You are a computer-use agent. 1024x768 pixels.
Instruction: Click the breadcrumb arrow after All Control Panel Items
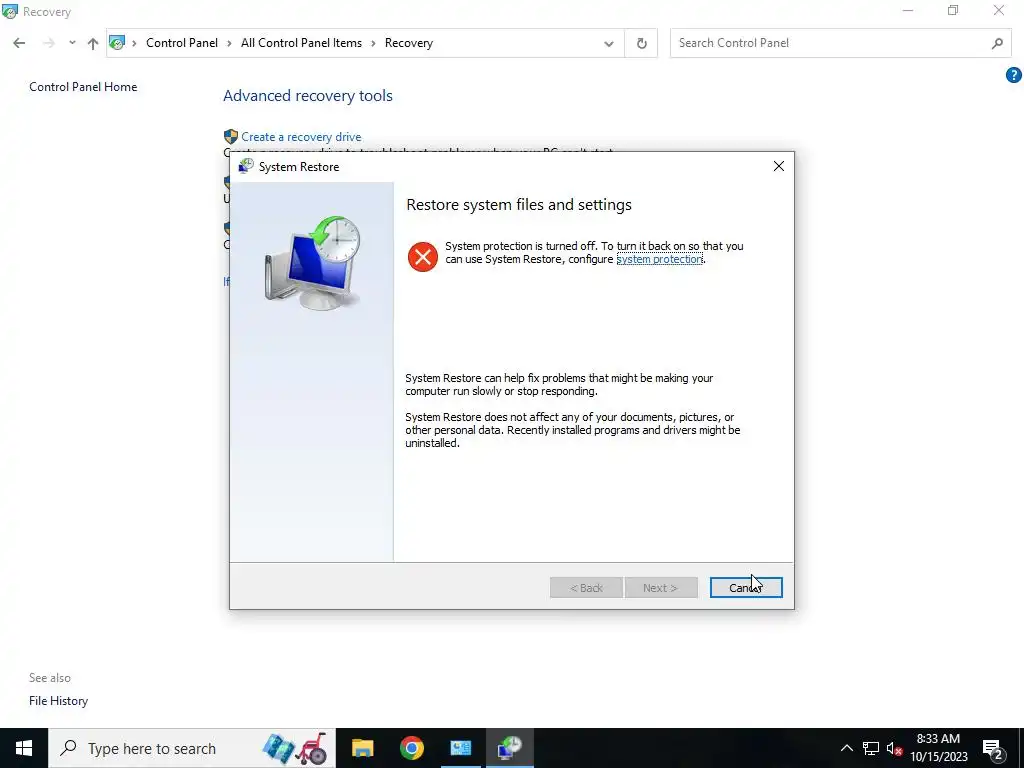tap(373, 43)
